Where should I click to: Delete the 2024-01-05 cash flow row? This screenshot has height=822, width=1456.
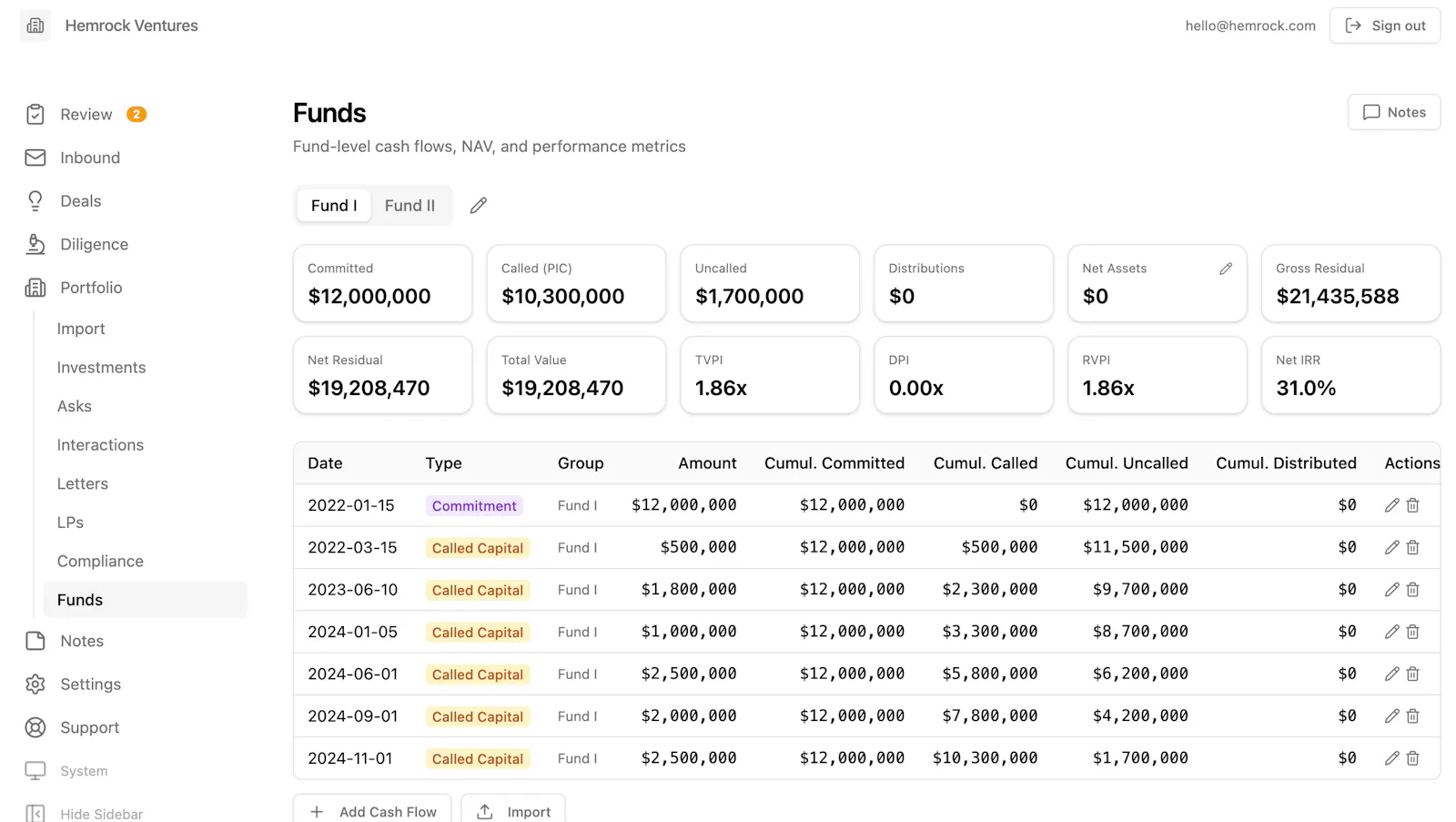(x=1413, y=632)
